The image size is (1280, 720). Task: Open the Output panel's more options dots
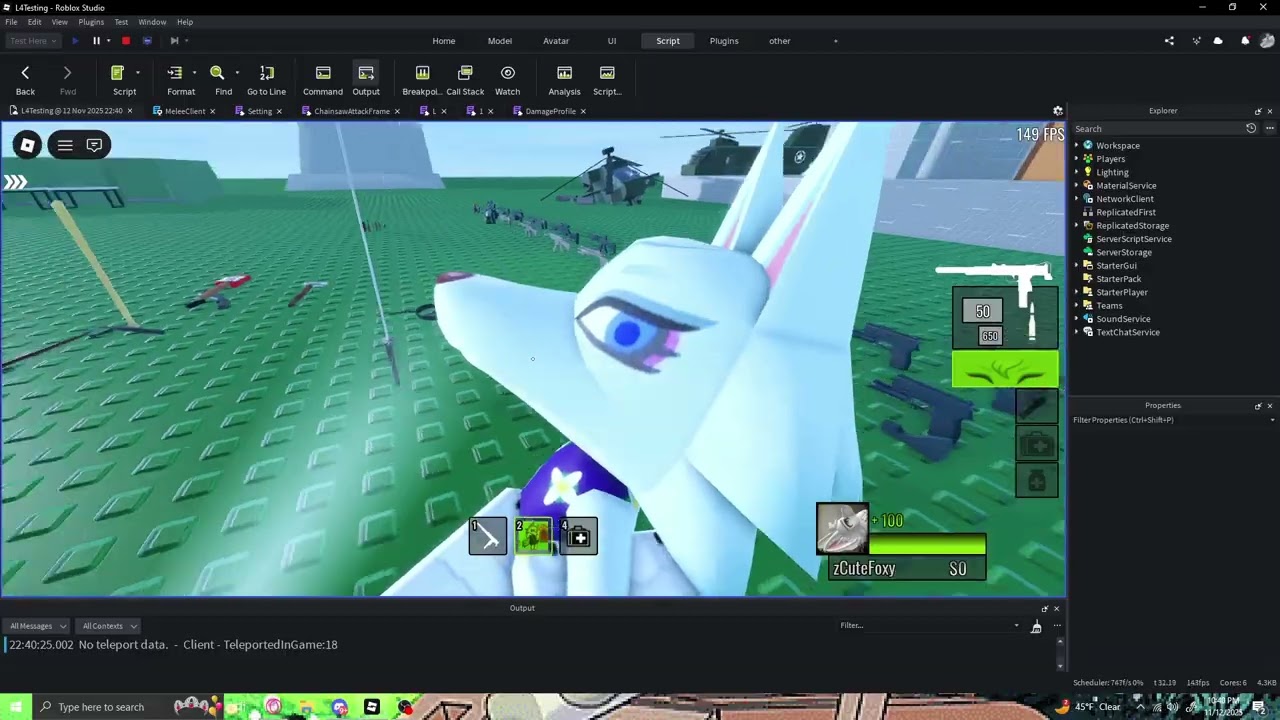[1057, 626]
